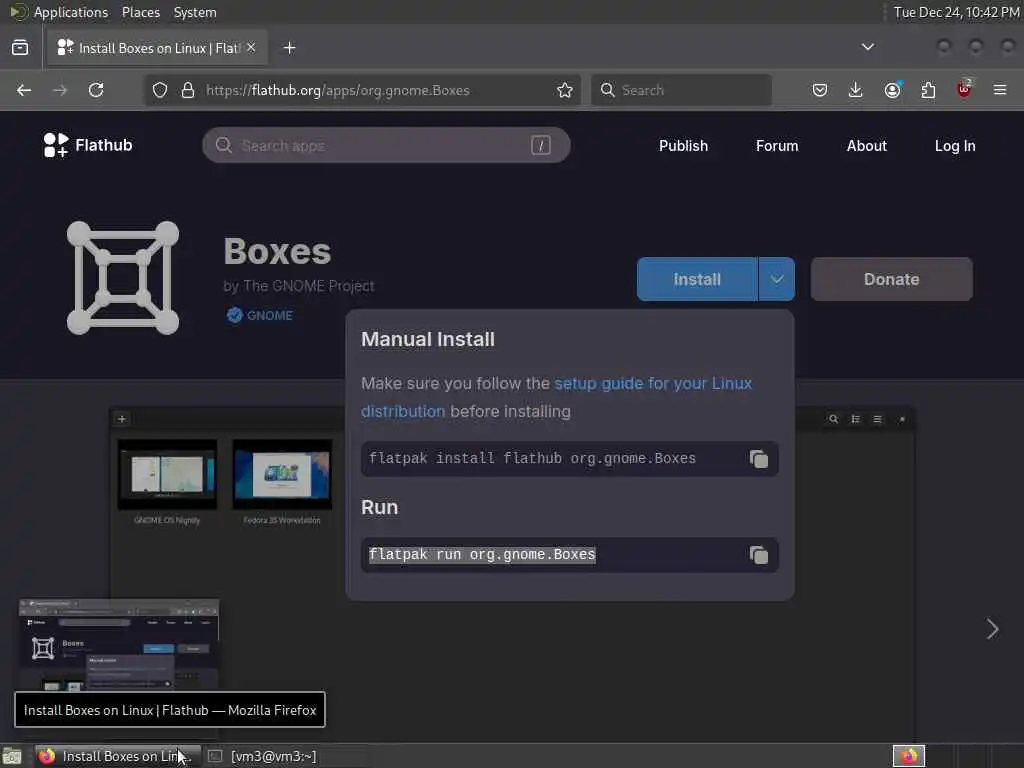Open the Firefox hamburger menu
The width and height of the screenshot is (1024, 768).
click(x=1000, y=90)
